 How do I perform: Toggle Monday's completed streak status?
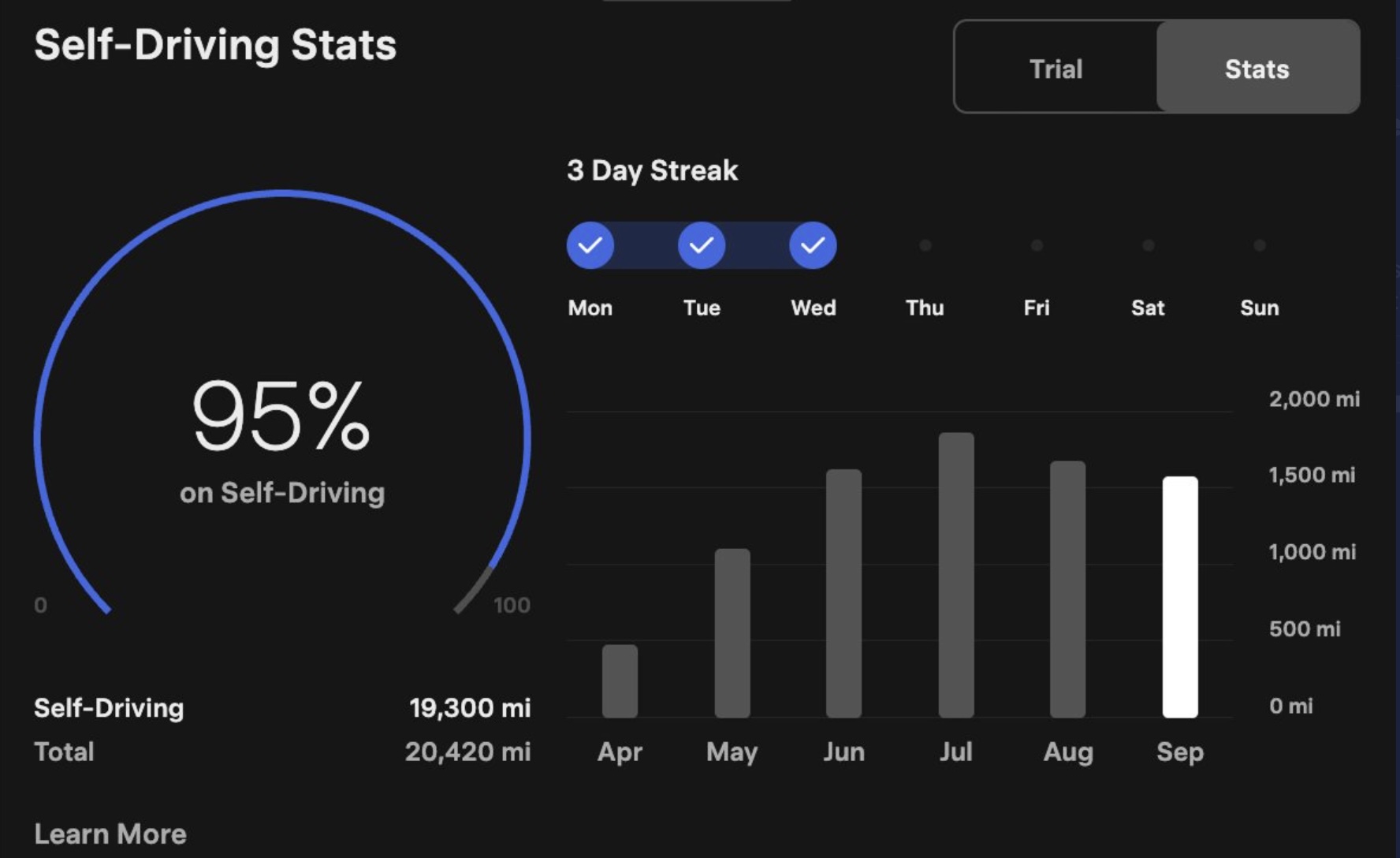[590, 245]
